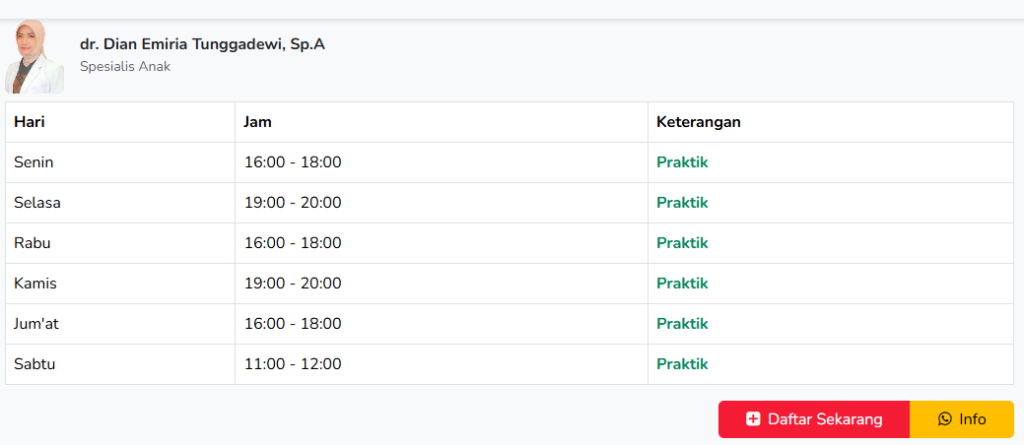The image size is (1024, 445).
Task: Select the Senin day cell
Action: 33,162
